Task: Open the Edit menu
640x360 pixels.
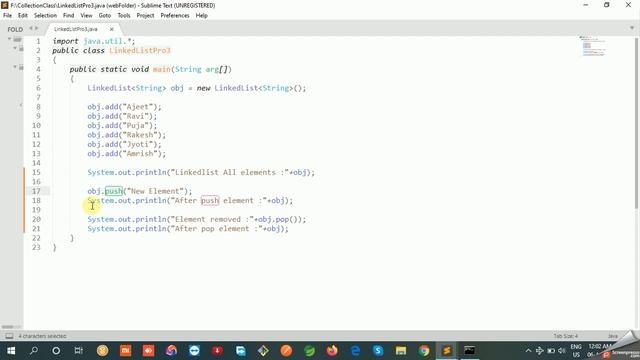Action: pos(23,16)
